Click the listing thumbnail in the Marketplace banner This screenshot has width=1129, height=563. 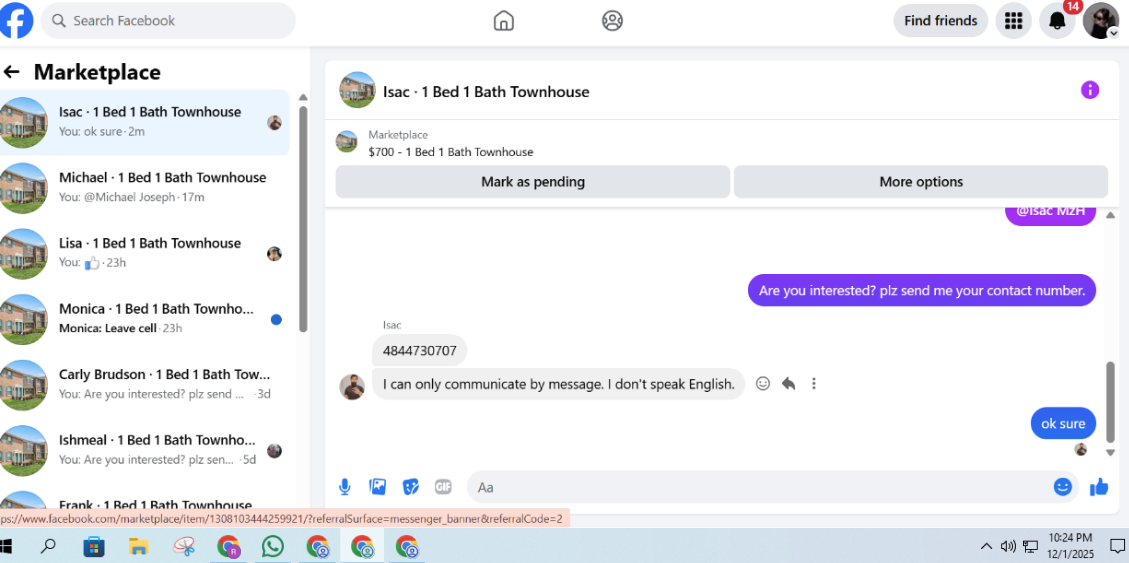pos(346,141)
